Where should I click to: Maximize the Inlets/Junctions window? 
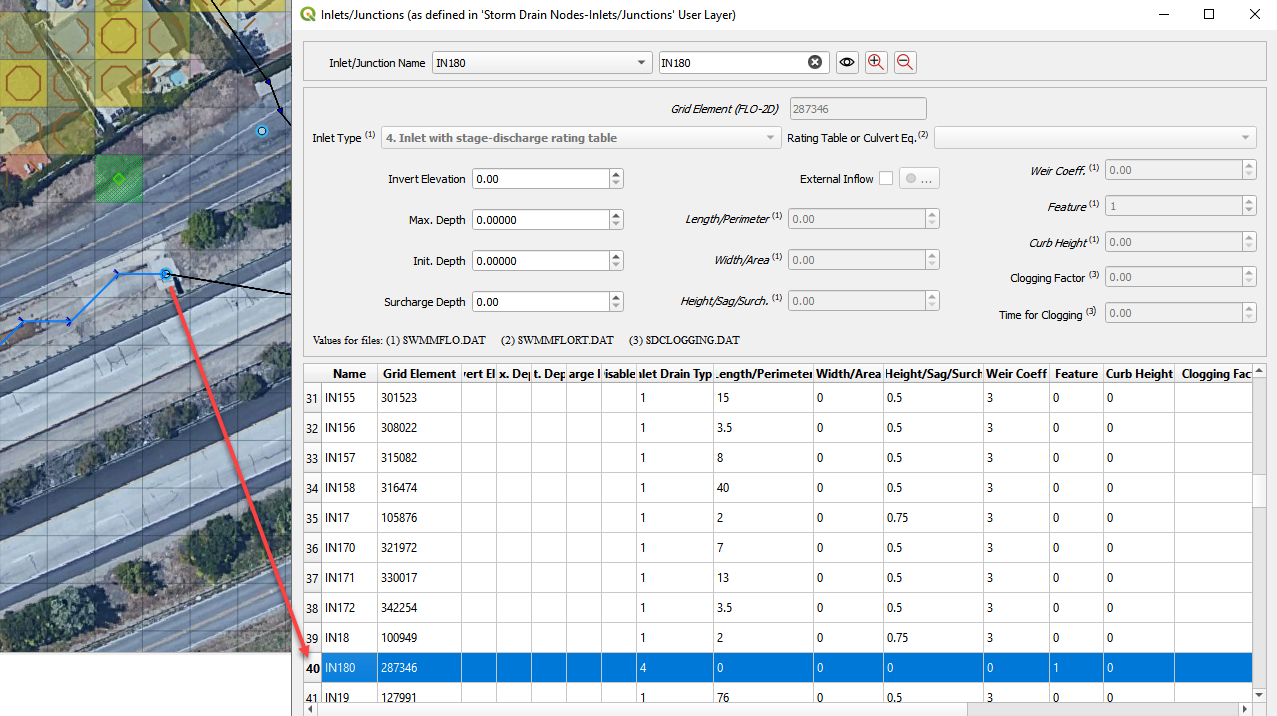click(x=1209, y=15)
